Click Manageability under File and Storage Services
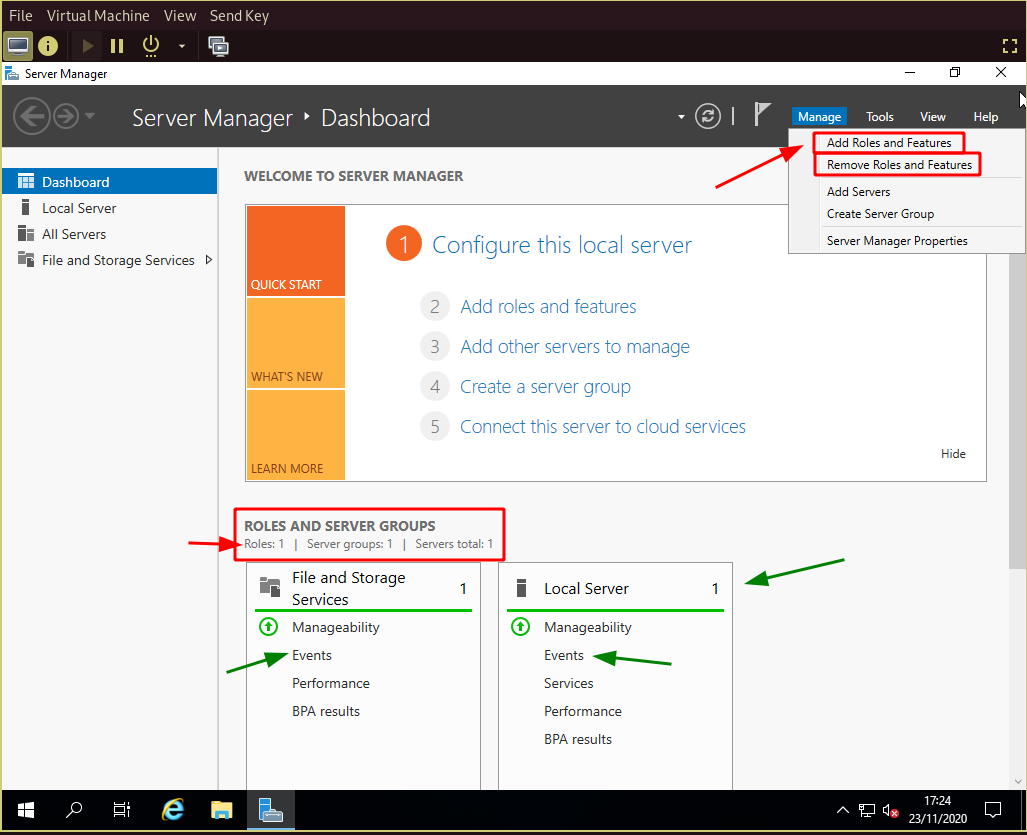The image size is (1027, 835). [335, 627]
